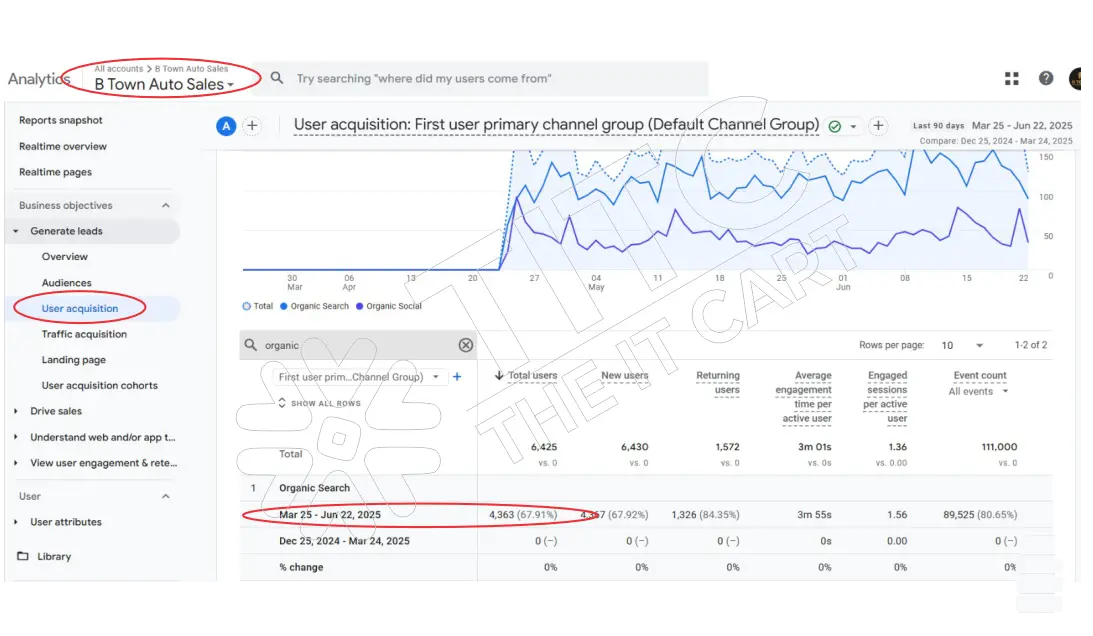Click the Returning users column header
This screenshot has width=1093, height=636.
pyautogui.click(x=718, y=382)
